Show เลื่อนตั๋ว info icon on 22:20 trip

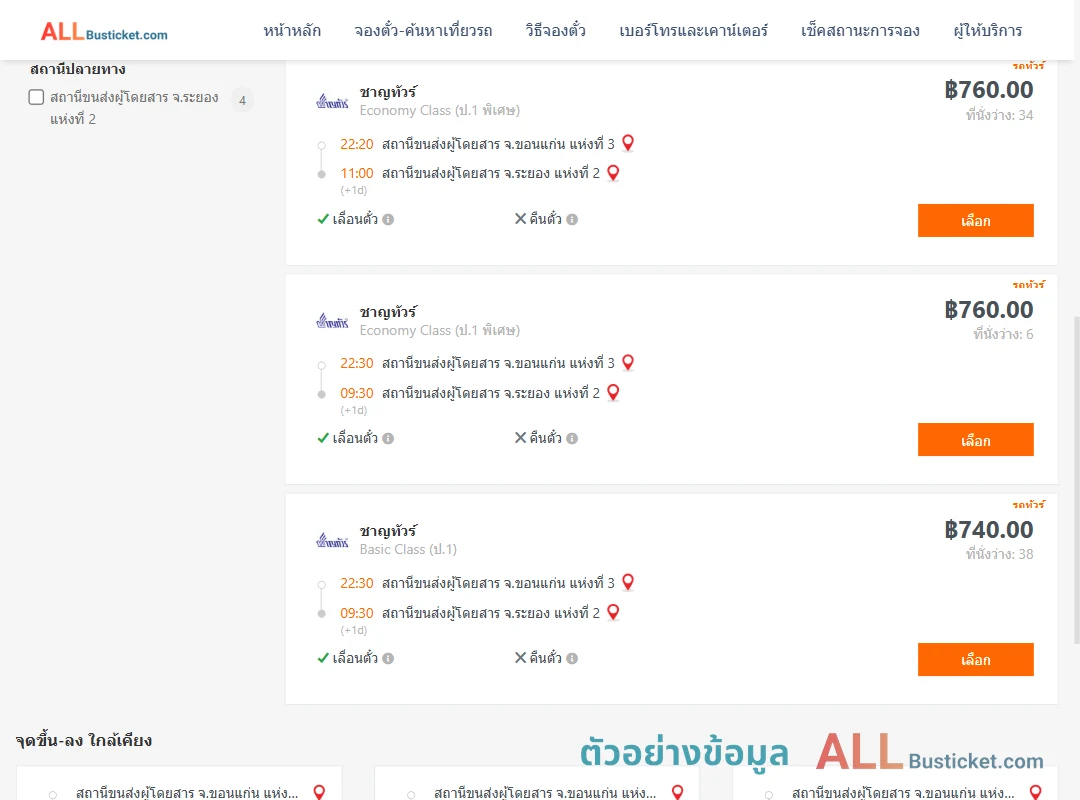(388, 219)
